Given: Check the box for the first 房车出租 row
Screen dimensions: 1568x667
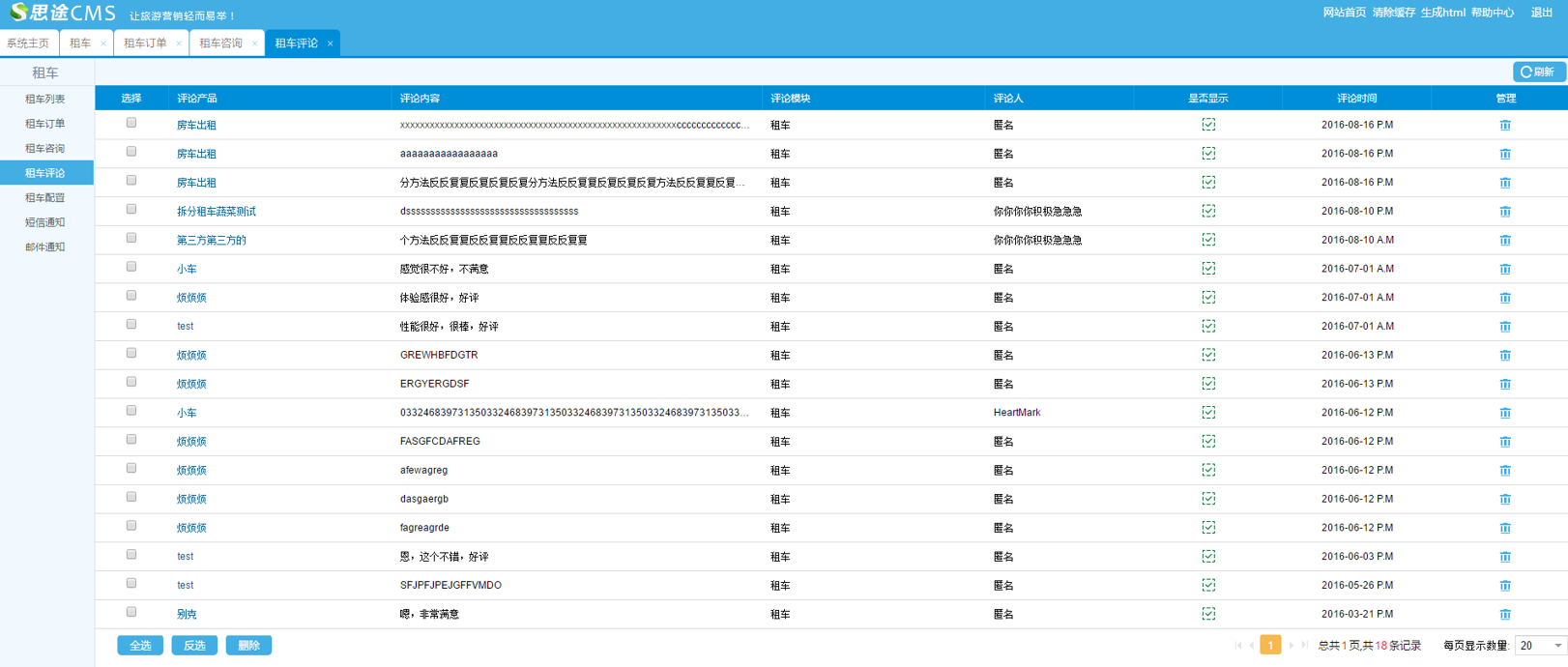Looking at the screenshot, I should 131,124.
